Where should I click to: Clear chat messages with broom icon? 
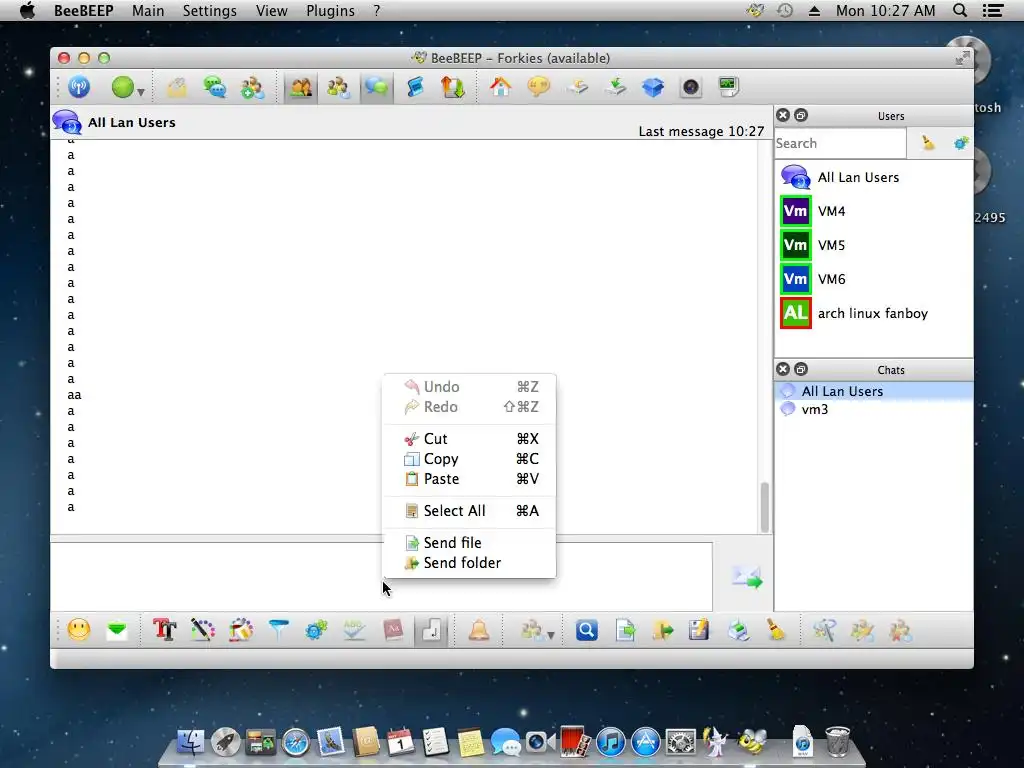(776, 630)
